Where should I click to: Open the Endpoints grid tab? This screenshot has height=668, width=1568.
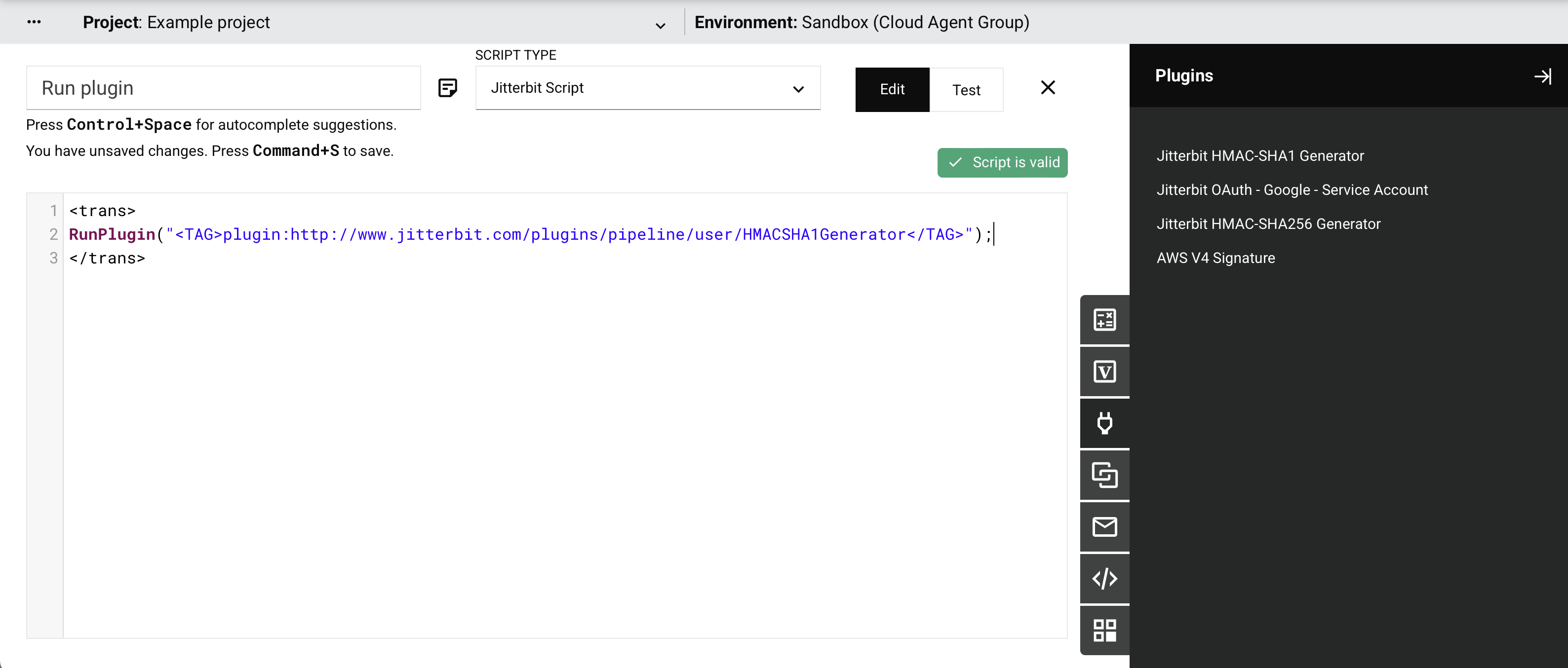click(1104, 631)
